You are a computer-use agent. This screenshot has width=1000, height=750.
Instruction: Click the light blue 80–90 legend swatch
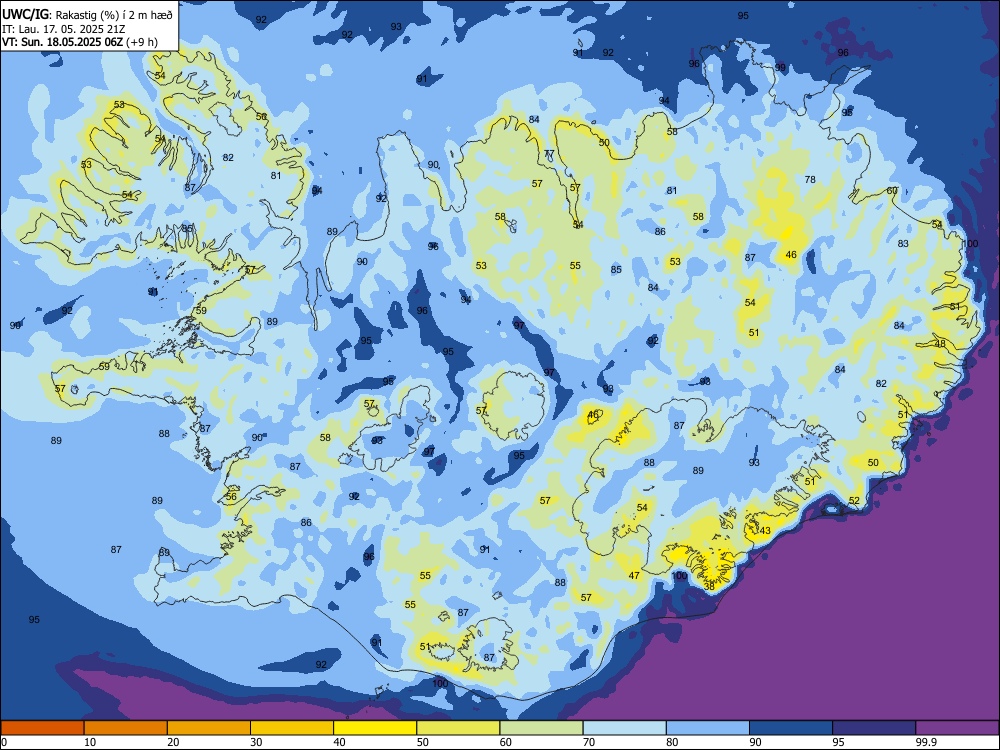708,728
